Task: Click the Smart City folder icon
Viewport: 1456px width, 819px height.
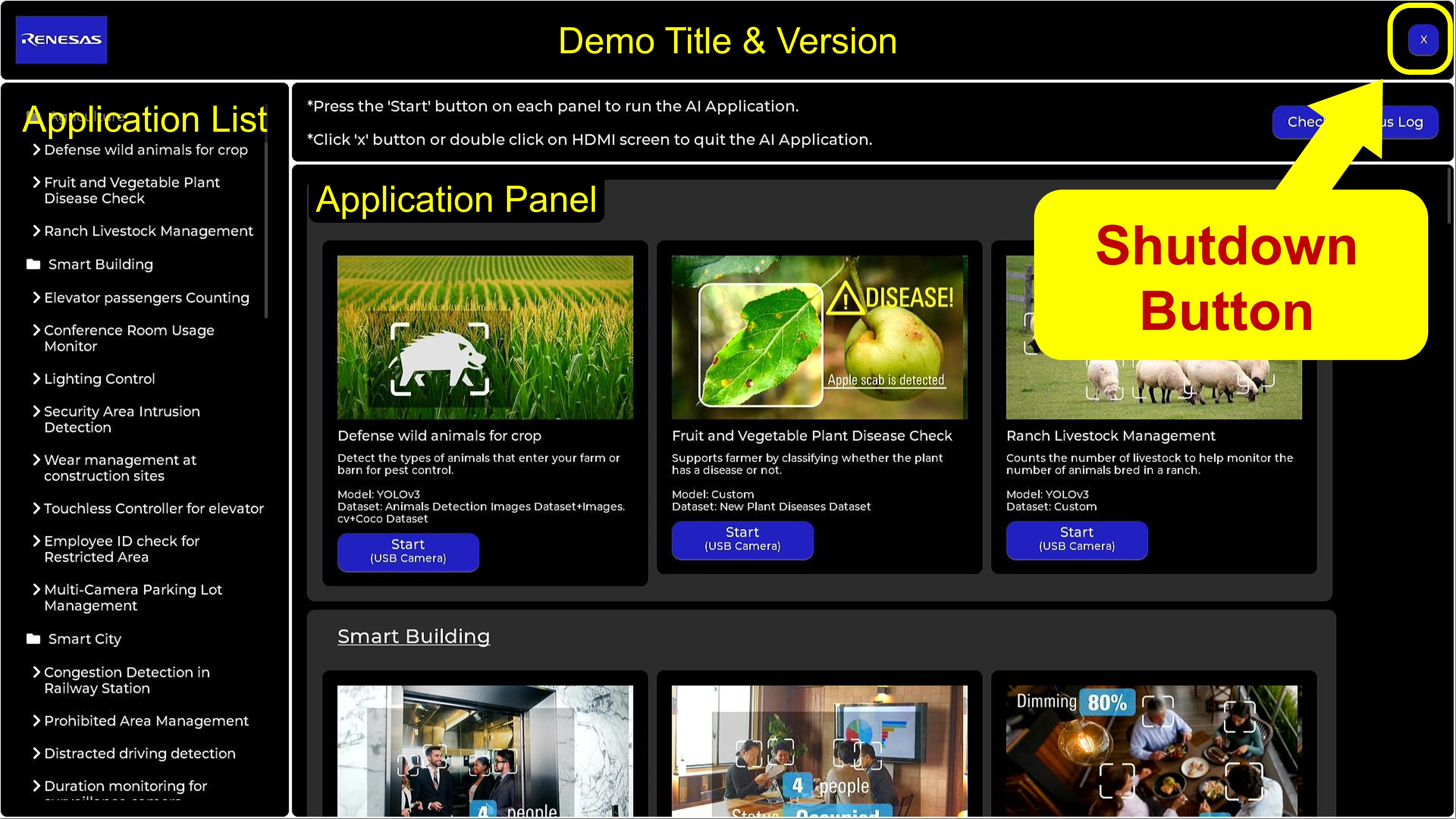Action: coord(33,639)
